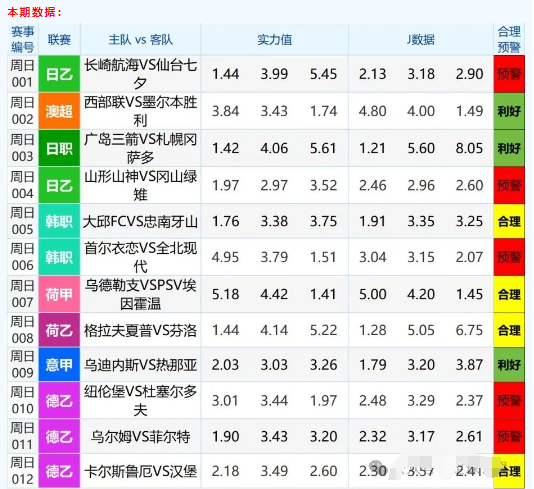Open the 长崎航海VS仙台七夕 match
Screen dimensions: 534x489
pos(140,74)
